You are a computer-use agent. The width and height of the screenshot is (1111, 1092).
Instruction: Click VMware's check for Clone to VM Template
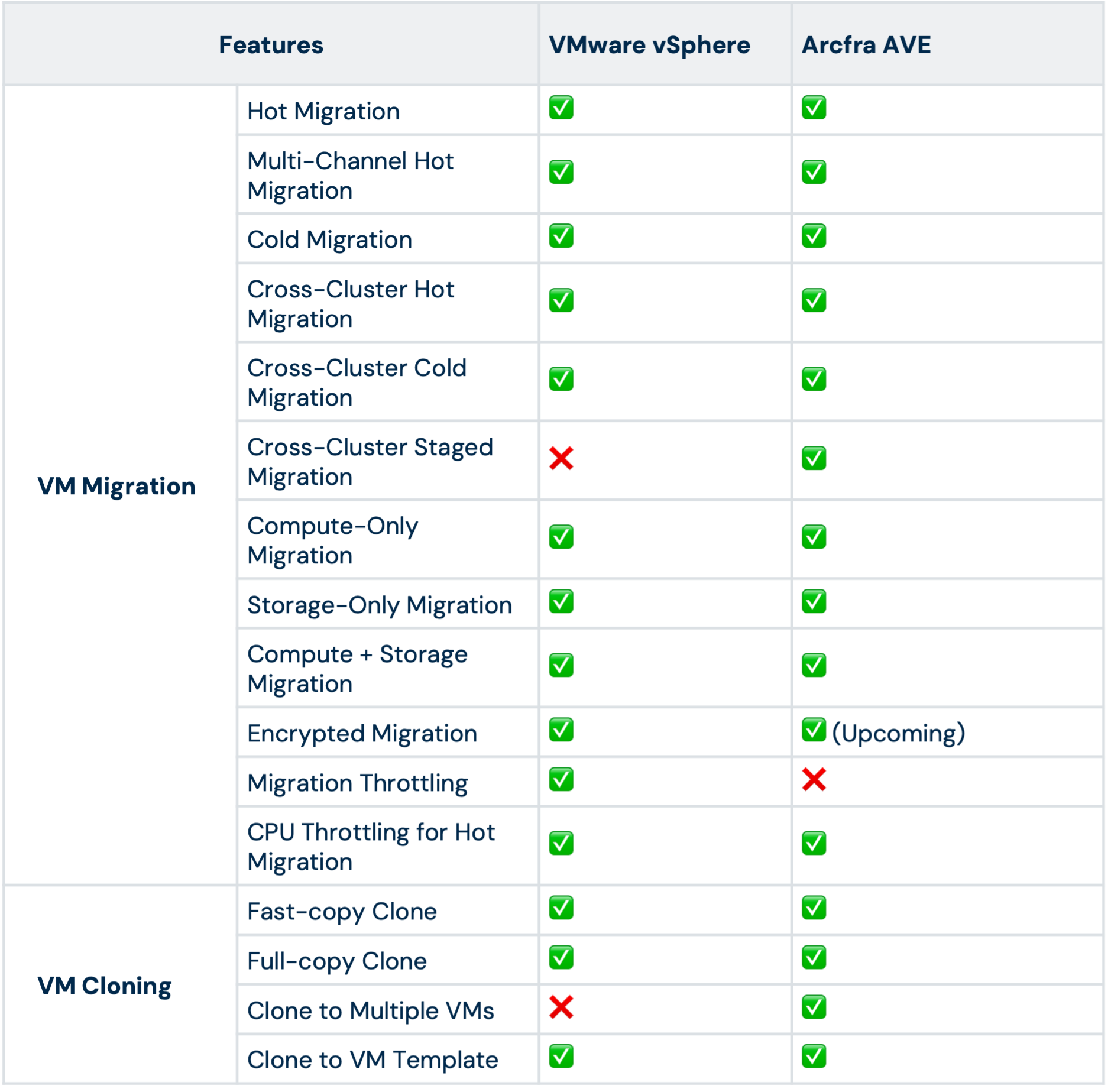pyautogui.click(x=561, y=1056)
